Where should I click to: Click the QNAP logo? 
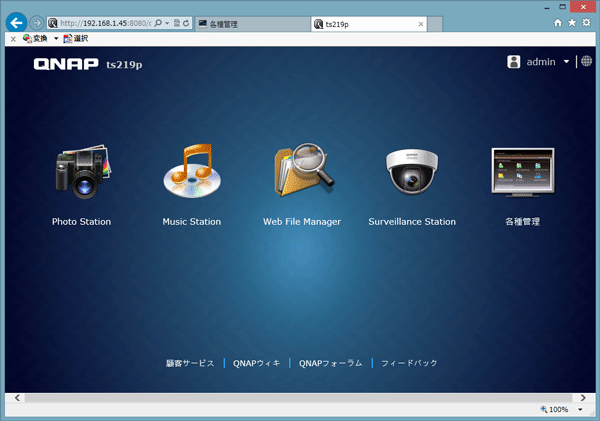tap(66, 64)
